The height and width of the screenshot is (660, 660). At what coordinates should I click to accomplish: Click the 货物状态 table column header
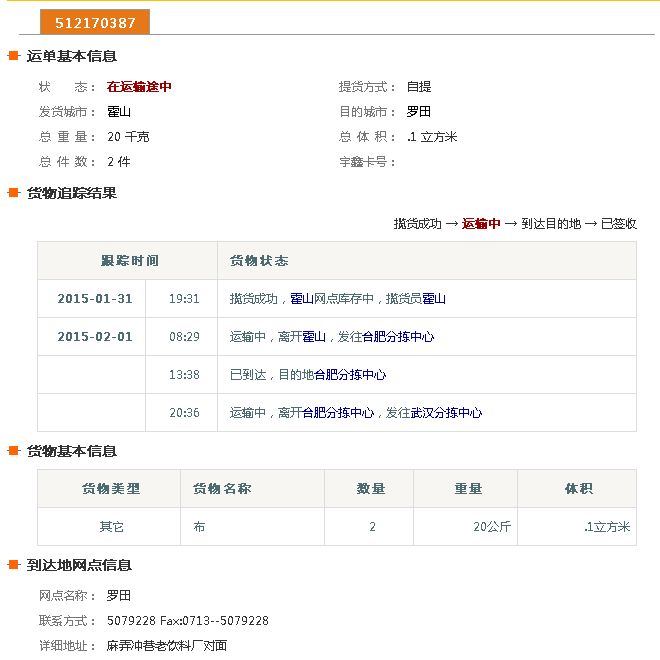pyautogui.click(x=259, y=261)
